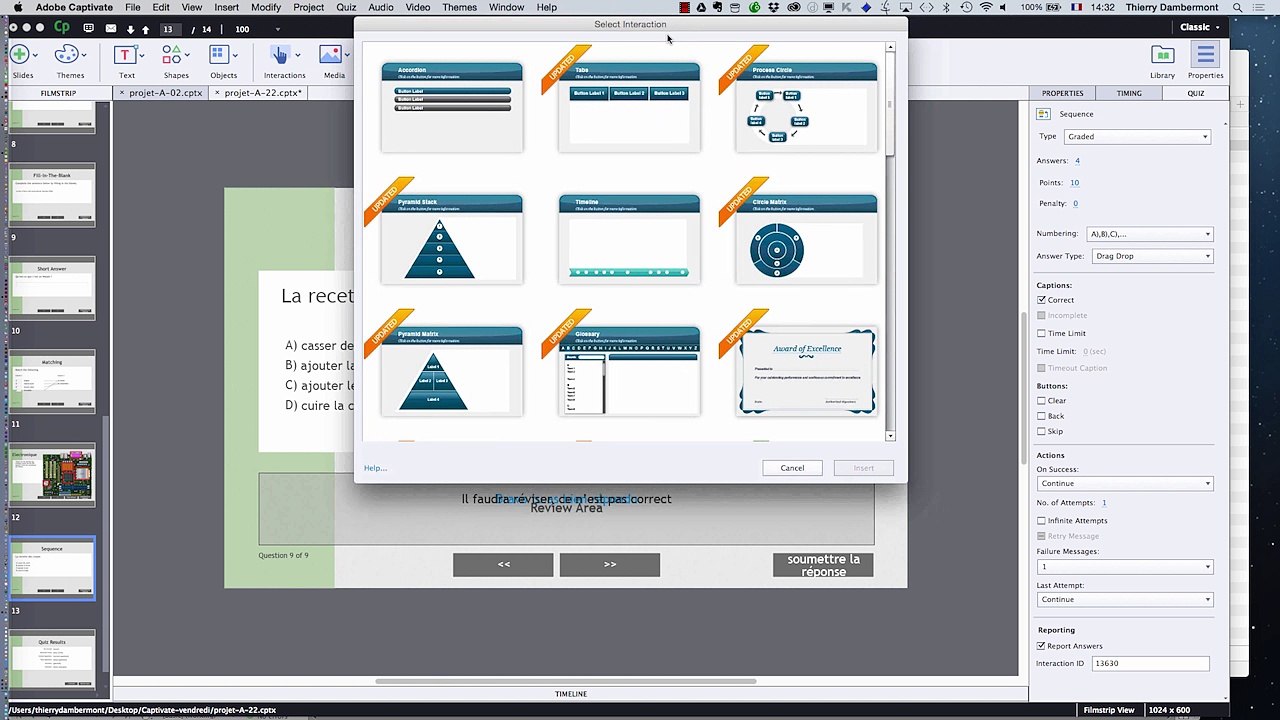Toggle the Properties panel icon
Viewport: 1280px width, 720px height.
(x=1205, y=55)
